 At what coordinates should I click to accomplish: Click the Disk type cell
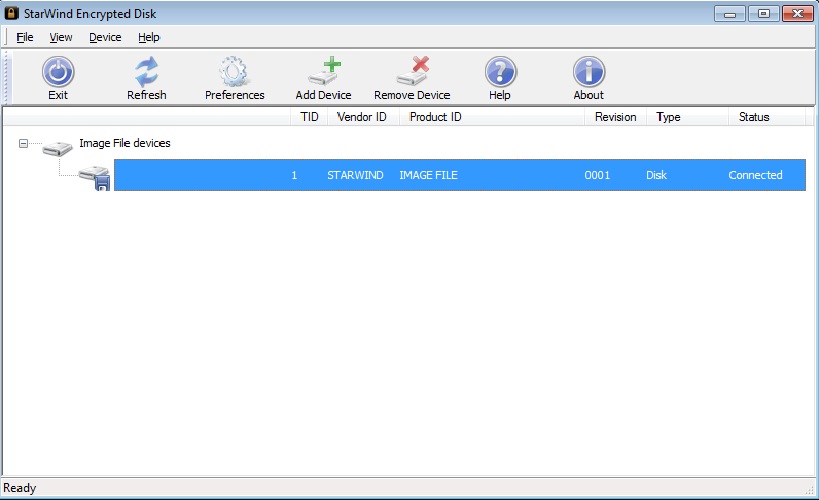coord(656,175)
